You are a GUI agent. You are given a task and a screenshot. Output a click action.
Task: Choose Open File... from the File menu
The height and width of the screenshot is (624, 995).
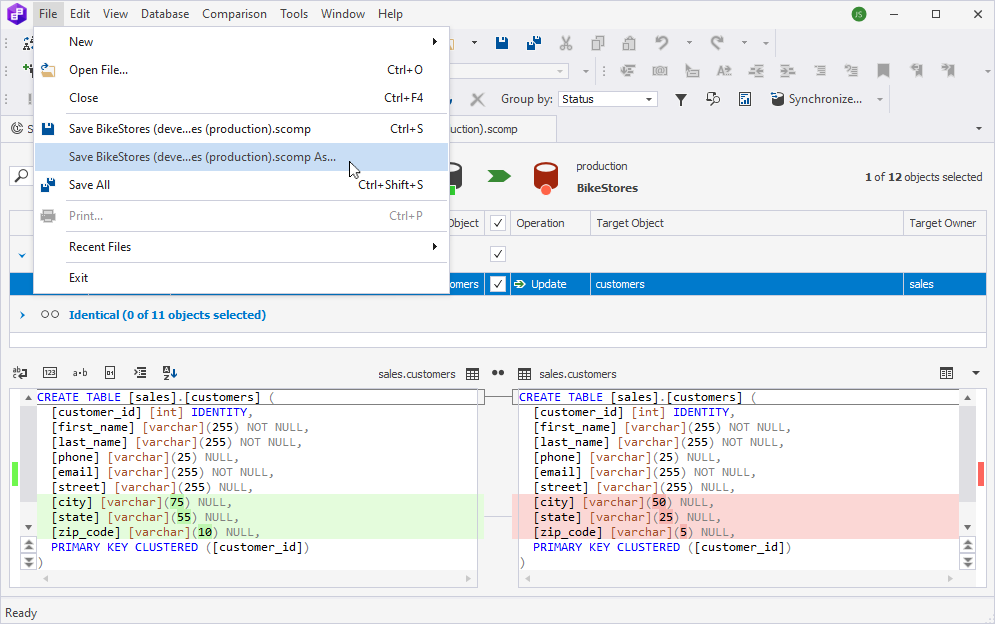click(241, 70)
